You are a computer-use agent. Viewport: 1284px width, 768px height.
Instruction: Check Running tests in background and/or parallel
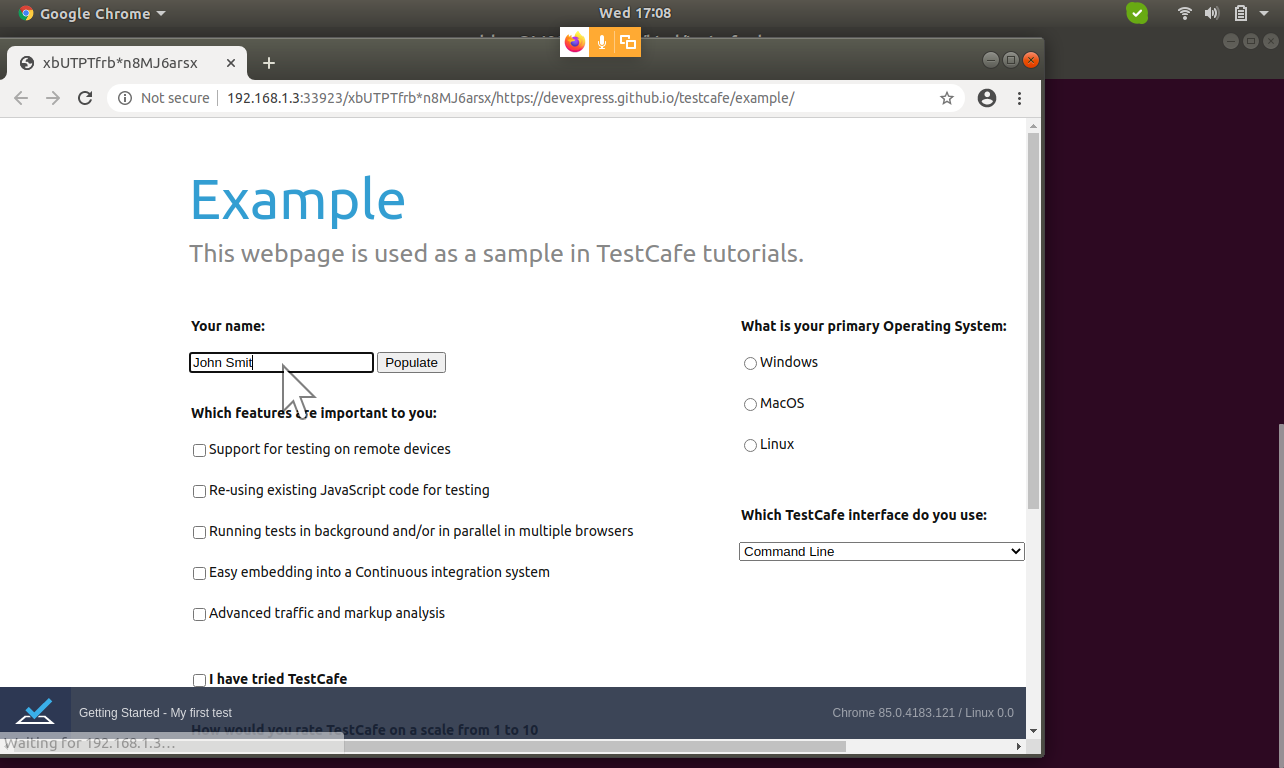point(199,532)
